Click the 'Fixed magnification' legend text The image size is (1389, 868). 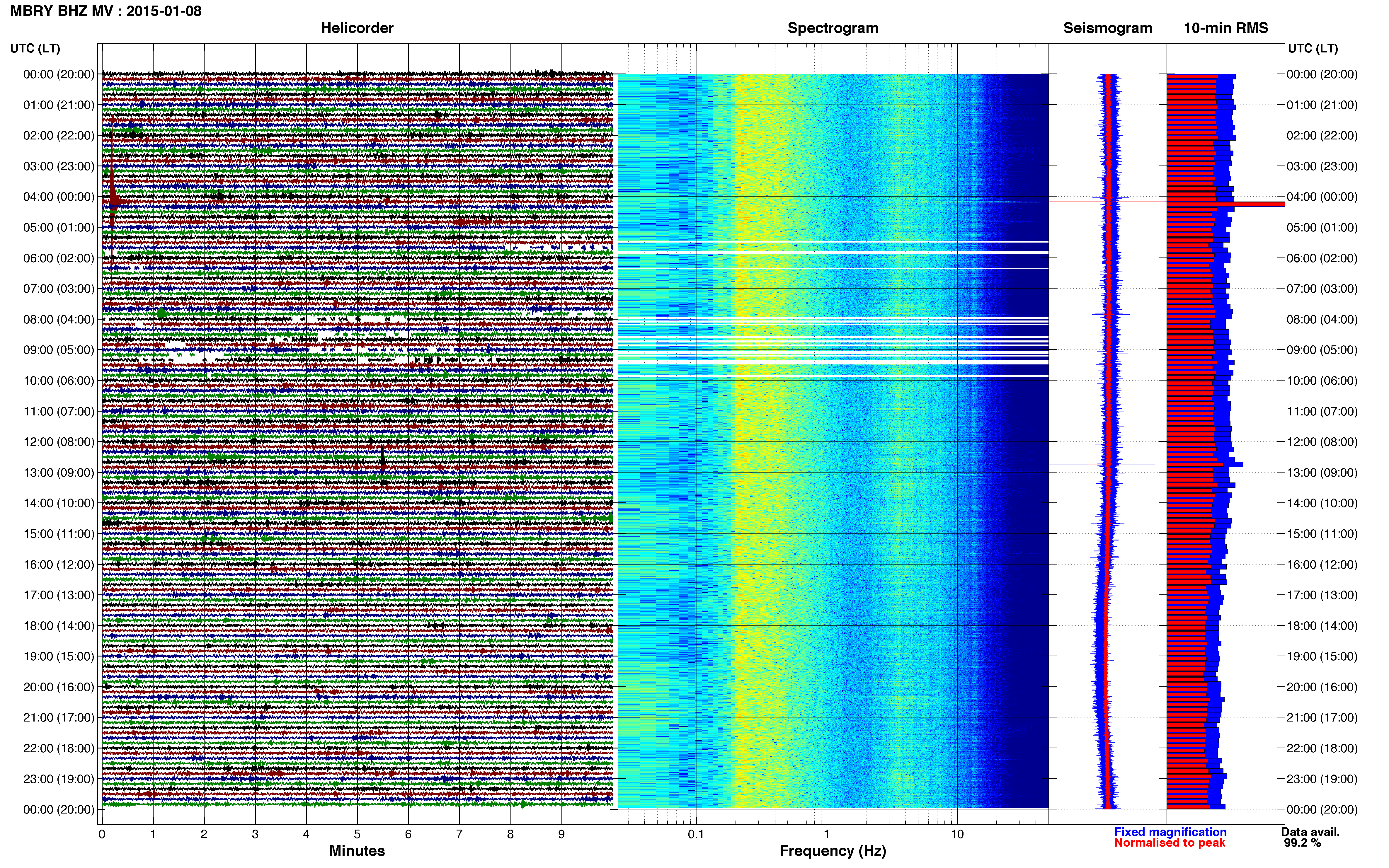(x=1170, y=832)
